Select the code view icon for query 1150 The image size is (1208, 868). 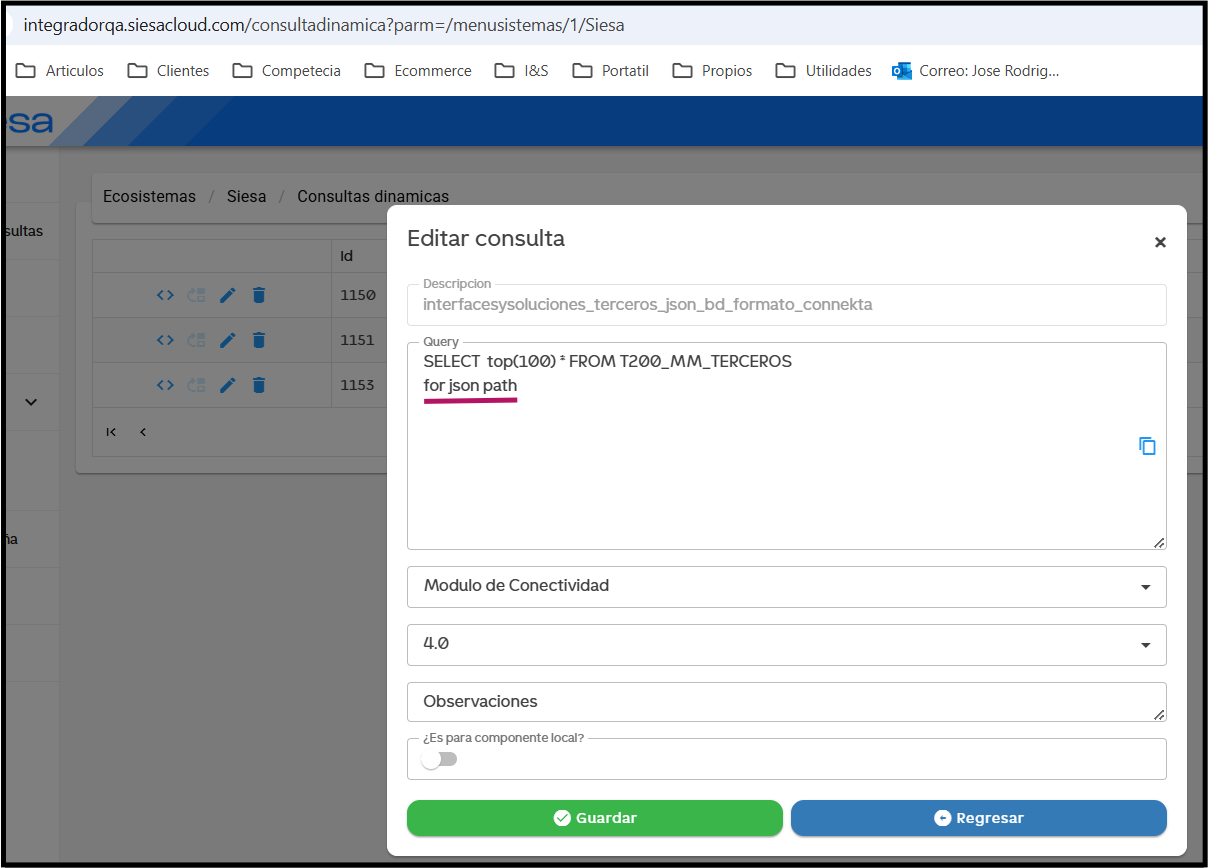pos(166,295)
